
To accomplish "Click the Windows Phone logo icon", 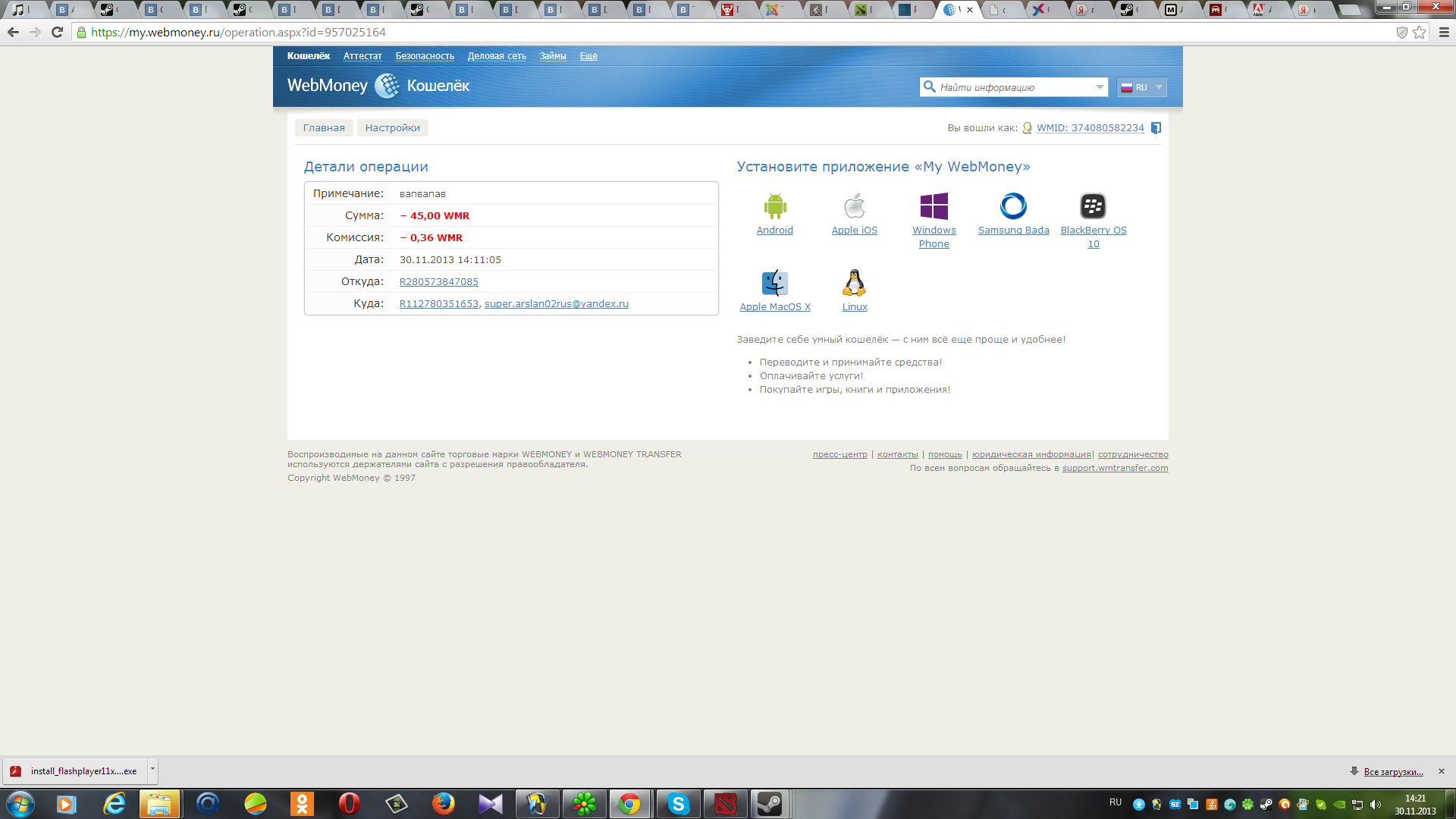I will tap(934, 206).
